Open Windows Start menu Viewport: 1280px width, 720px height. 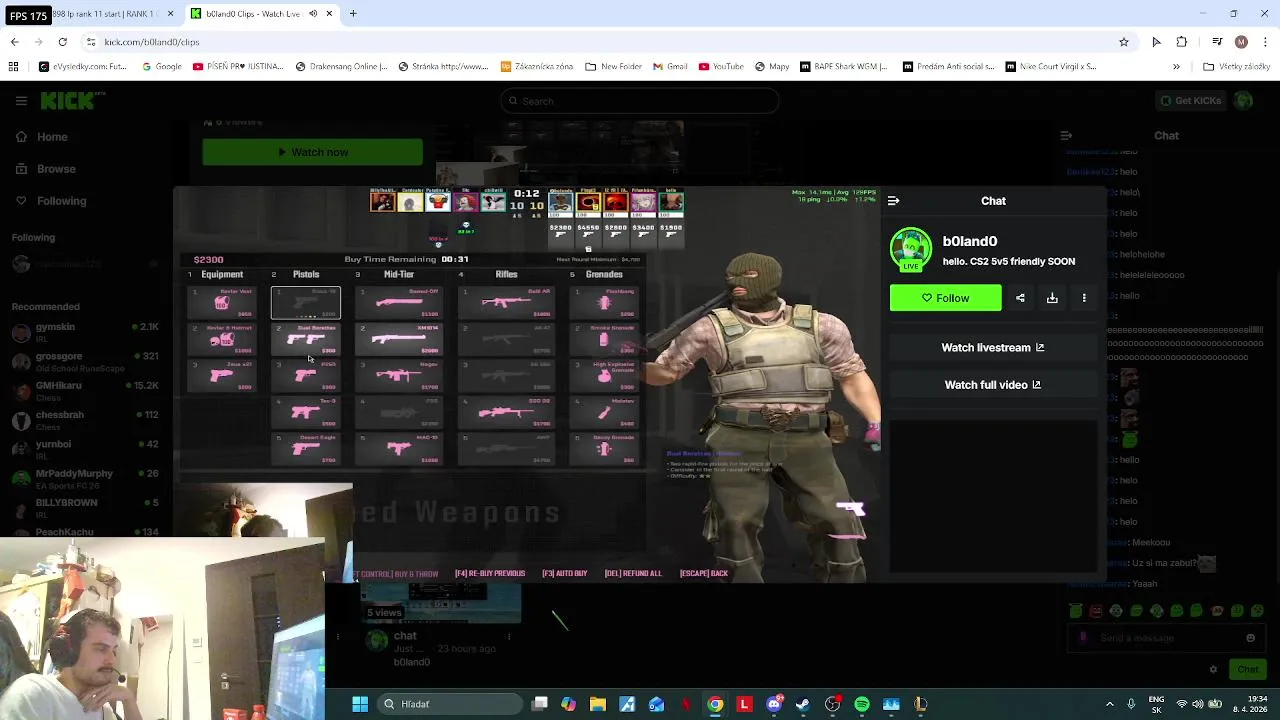tap(360, 704)
